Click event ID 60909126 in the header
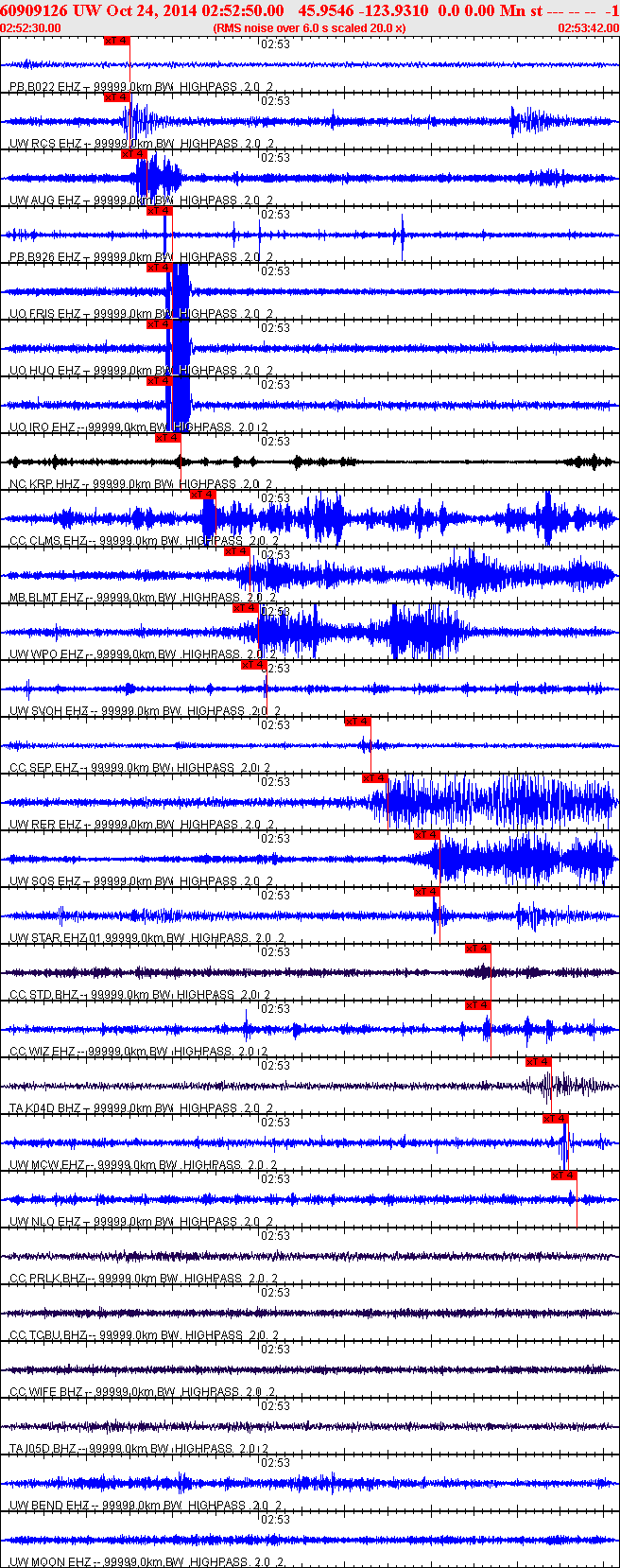This screenshot has height=1568, width=620. [x=34, y=10]
